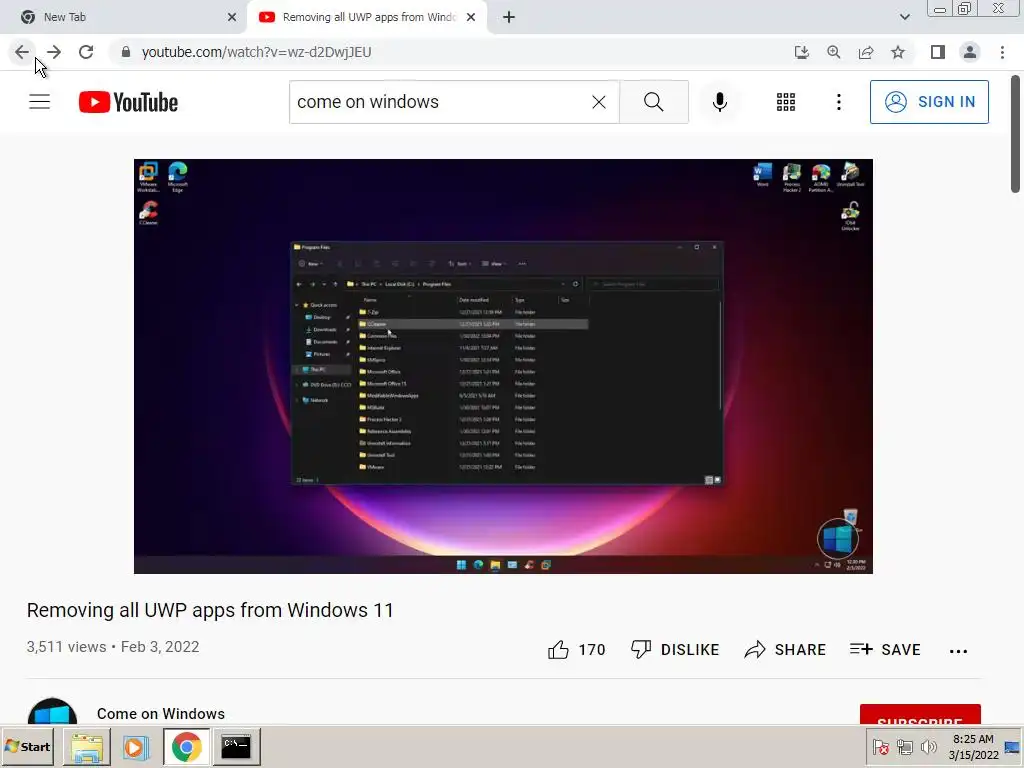Image resolution: width=1024 pixels, height=768 pixels.
Task: Click the 3,511 views date text
Action: [x=113, y=647]
